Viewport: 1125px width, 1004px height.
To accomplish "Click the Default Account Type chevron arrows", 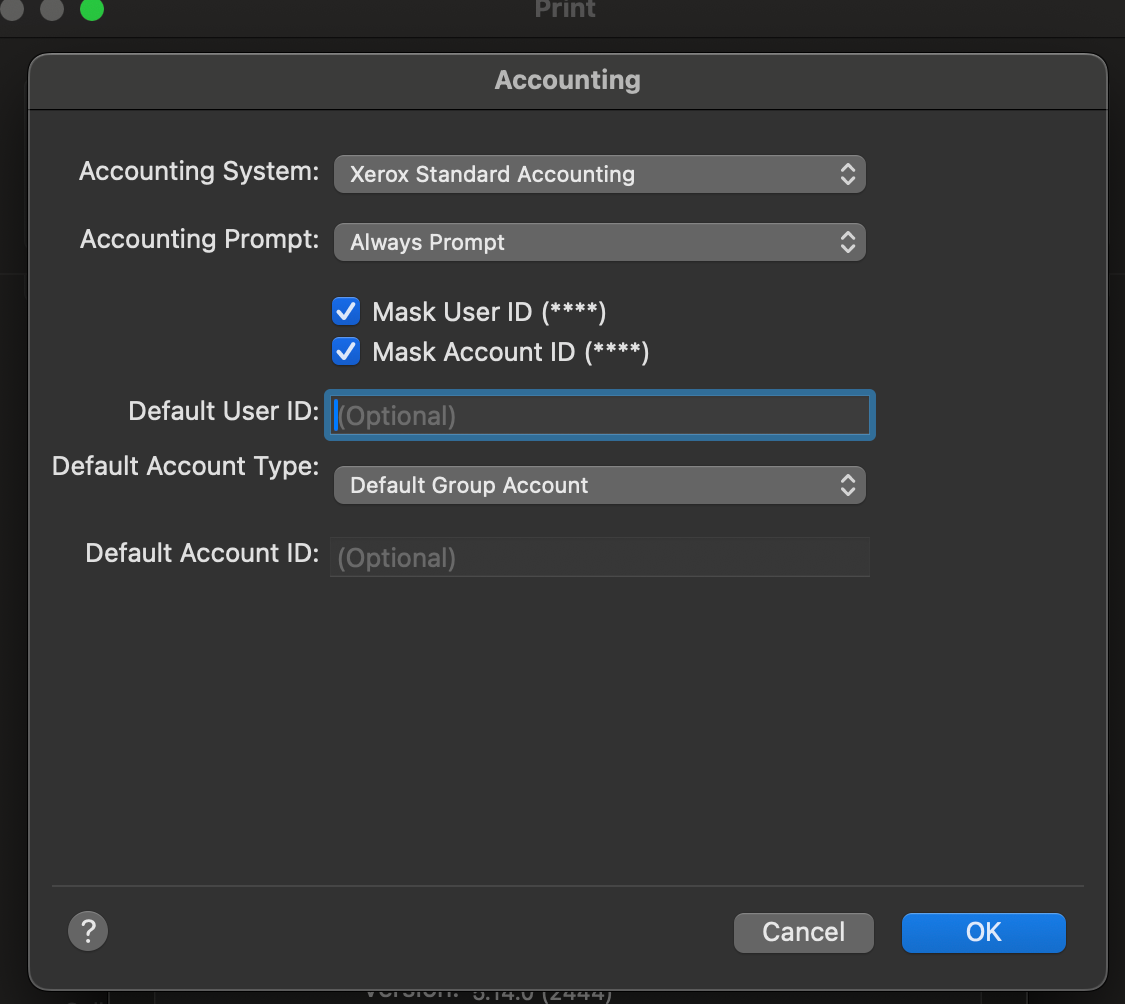I will coord(847,485).
